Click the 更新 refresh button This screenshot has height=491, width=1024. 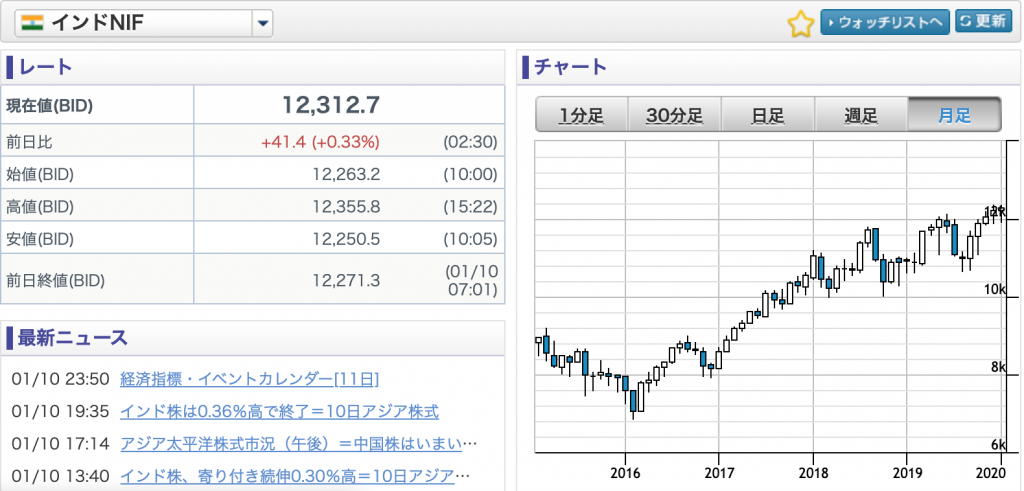click(984, 21)
